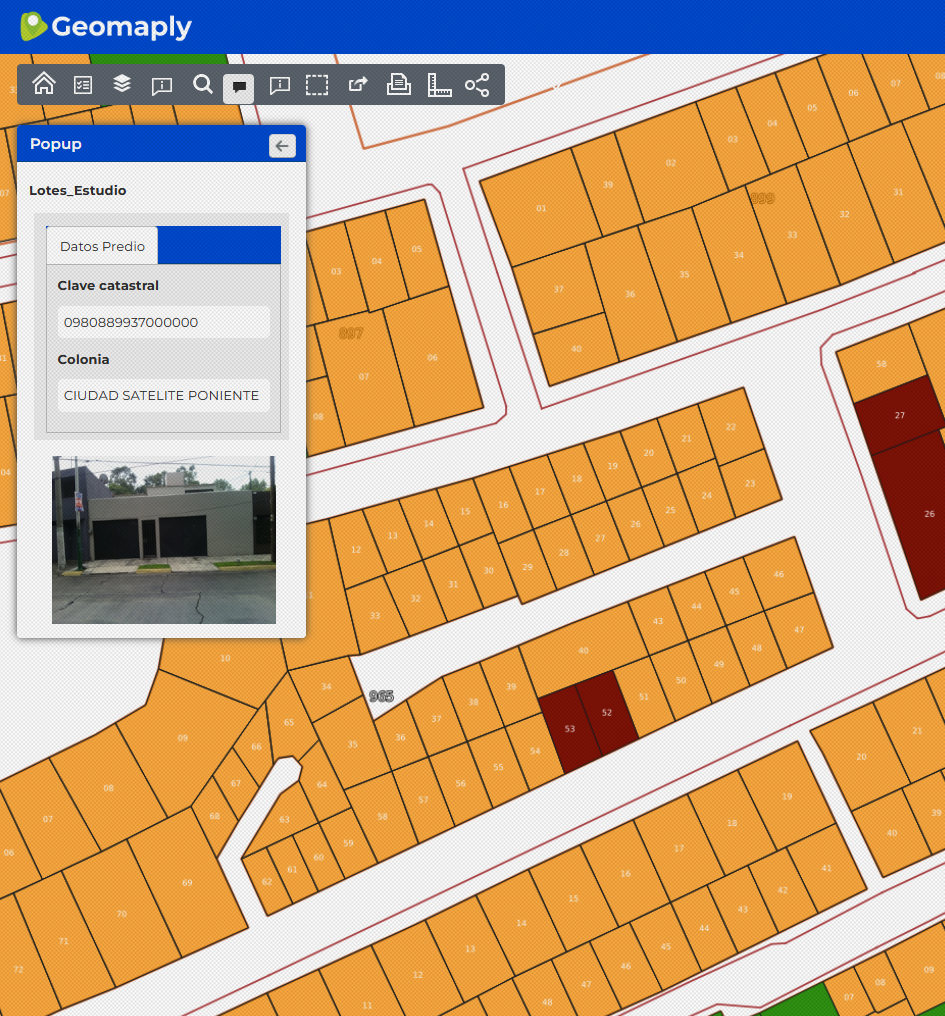This screenshot has height=1016, width=945.
Task: Select the ruler measurement tool
Action: coord(439,85)
